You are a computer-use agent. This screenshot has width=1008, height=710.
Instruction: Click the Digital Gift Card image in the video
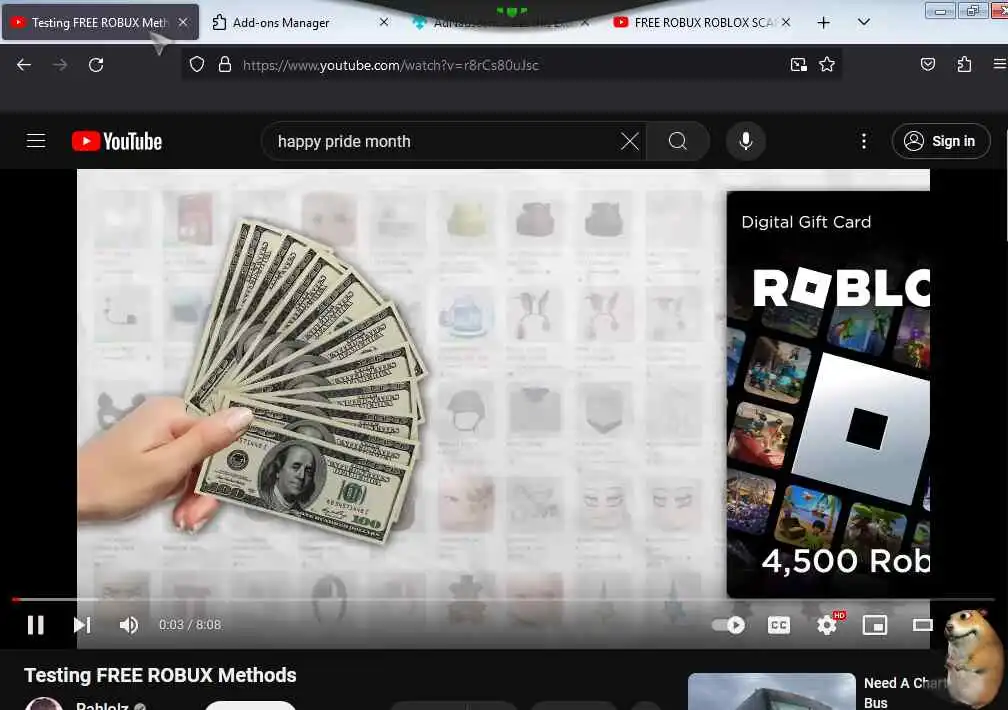pyautogui.click(x=828, y=394)
